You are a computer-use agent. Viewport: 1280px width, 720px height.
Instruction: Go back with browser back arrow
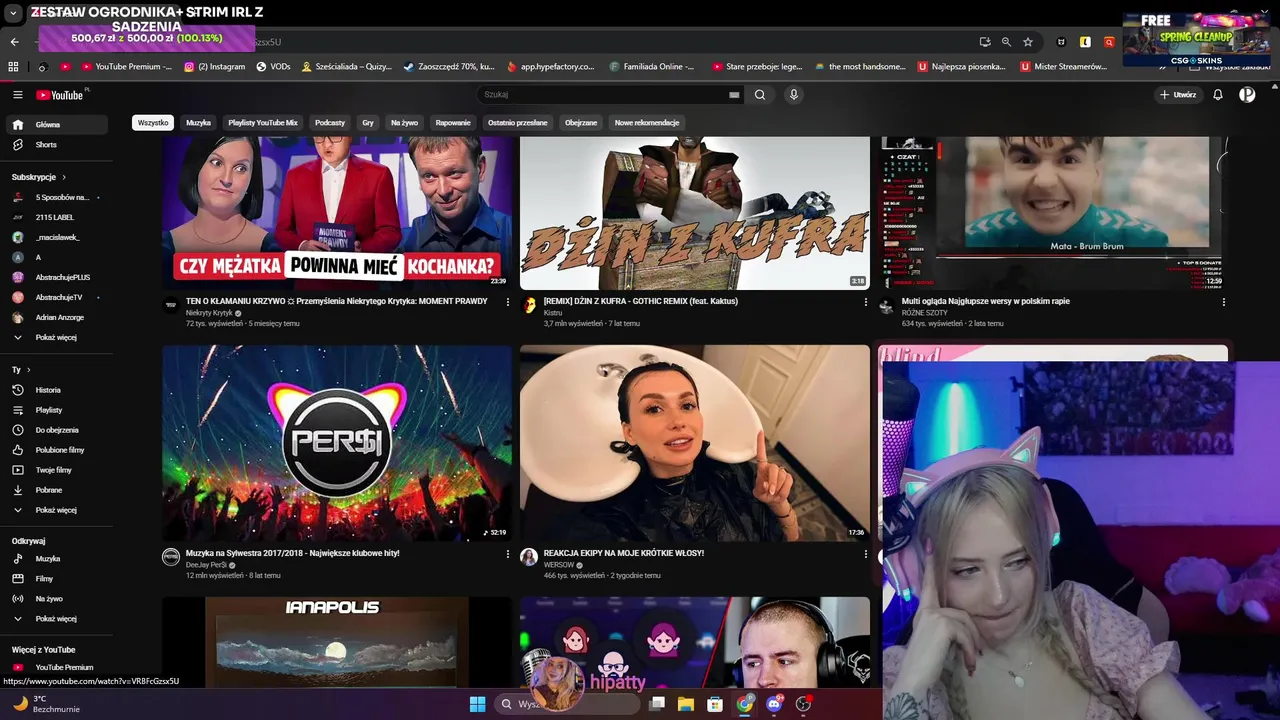pyautogui.click(x=14, y=42)
